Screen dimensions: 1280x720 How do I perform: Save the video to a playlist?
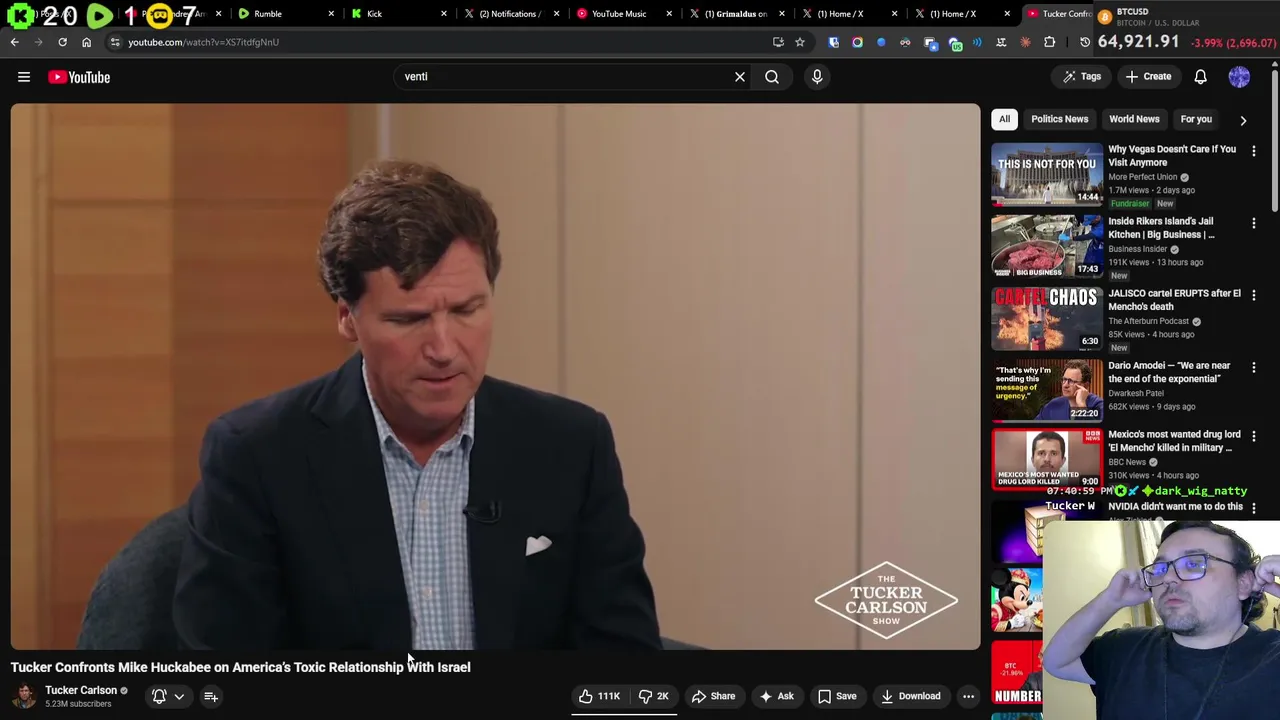837,696
